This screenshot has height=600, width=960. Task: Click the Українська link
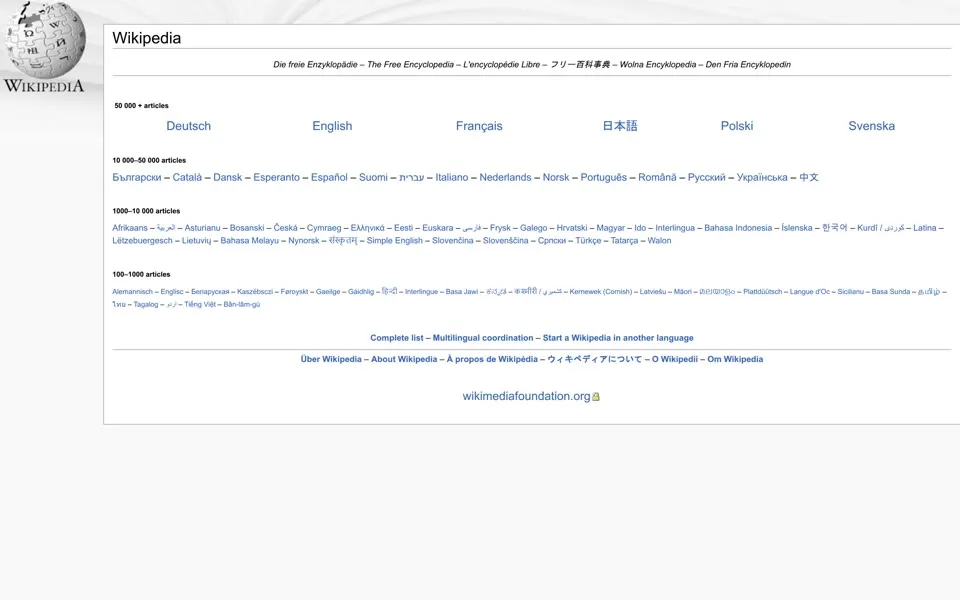(x=762, y=178)
